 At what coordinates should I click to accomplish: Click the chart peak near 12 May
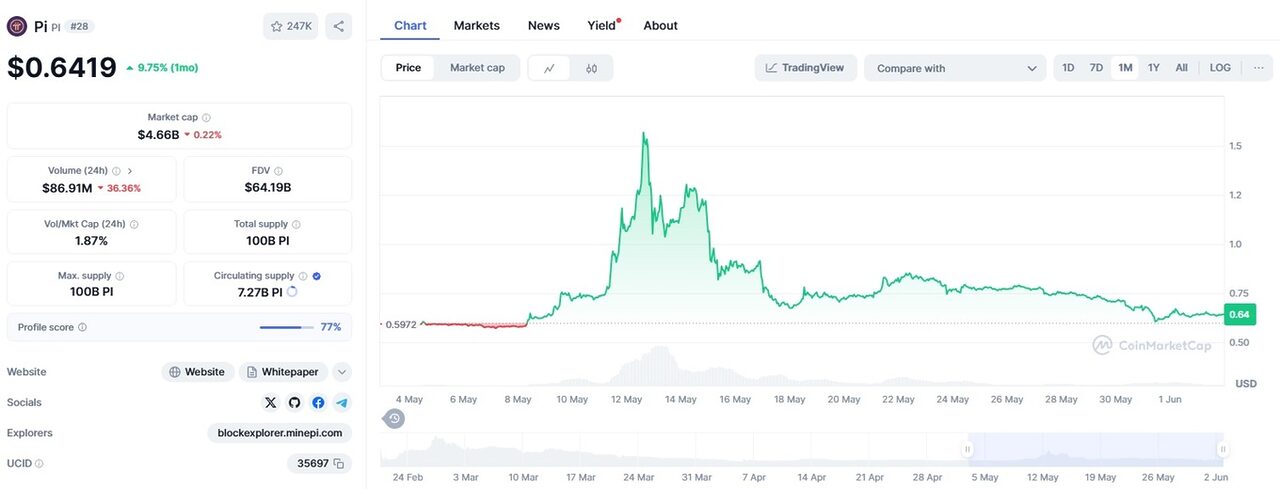click(x=643, y=133)
